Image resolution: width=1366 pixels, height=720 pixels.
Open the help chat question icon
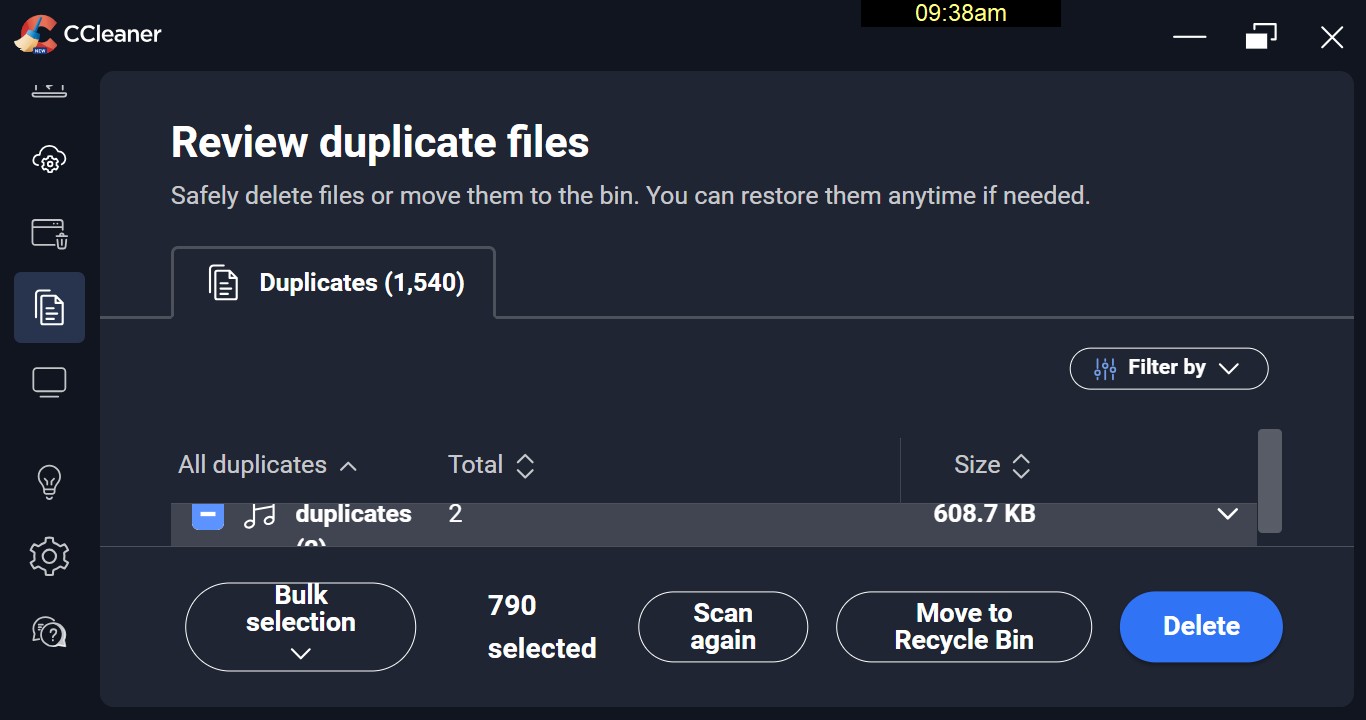coord(49,632)
